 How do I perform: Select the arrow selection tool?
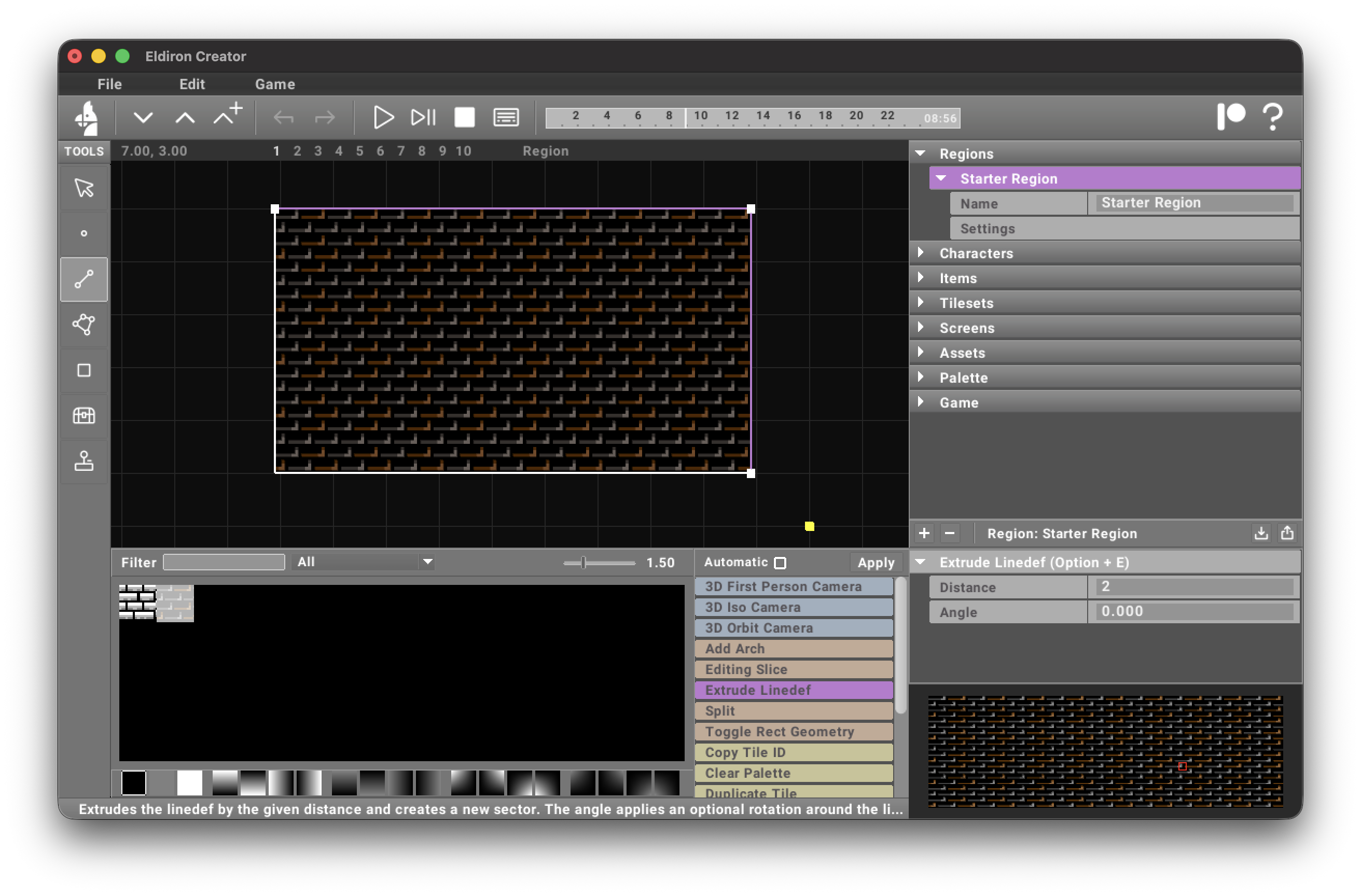tap(84, 188)
